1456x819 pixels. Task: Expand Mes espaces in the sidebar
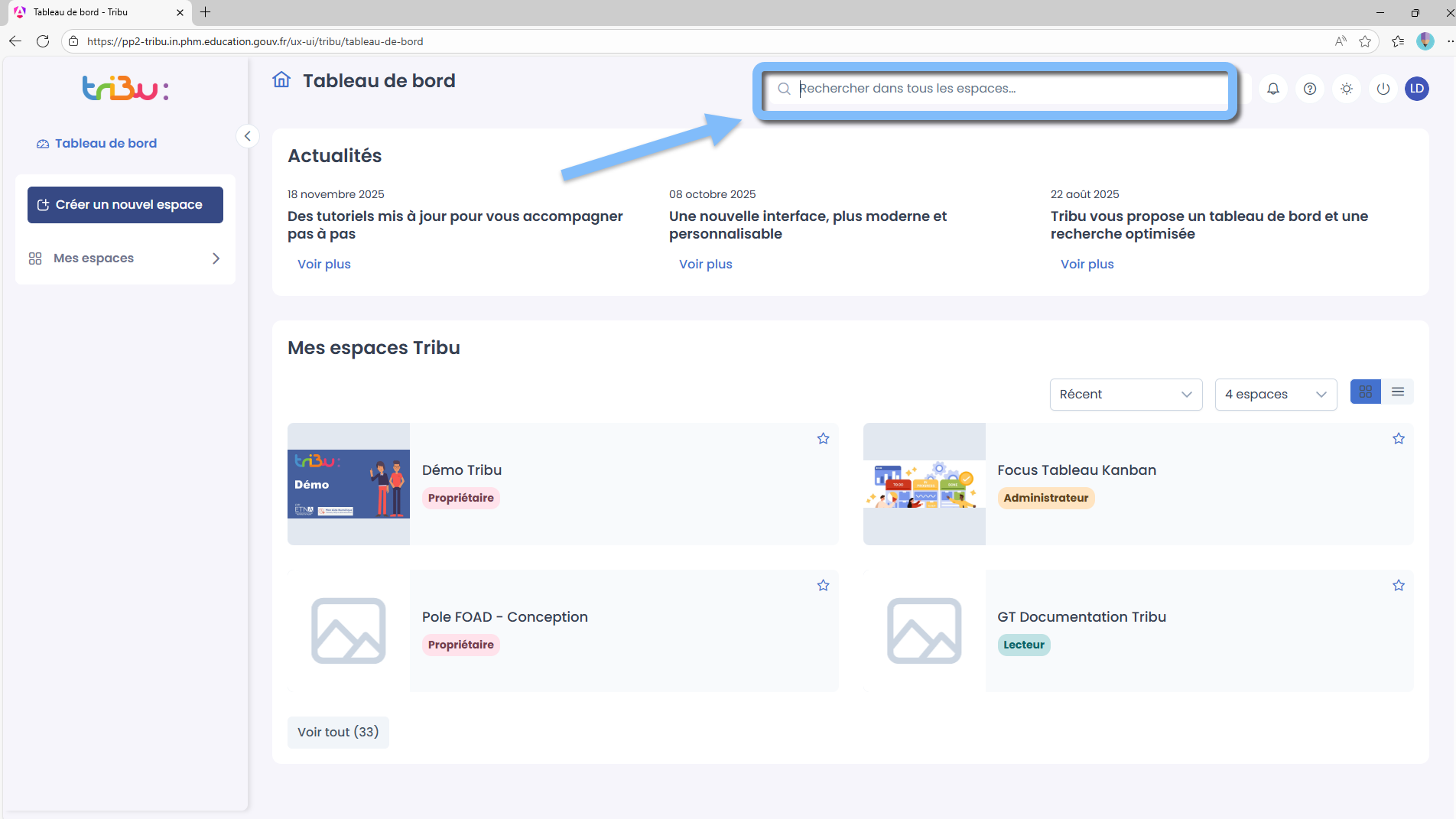click(125, 258)
